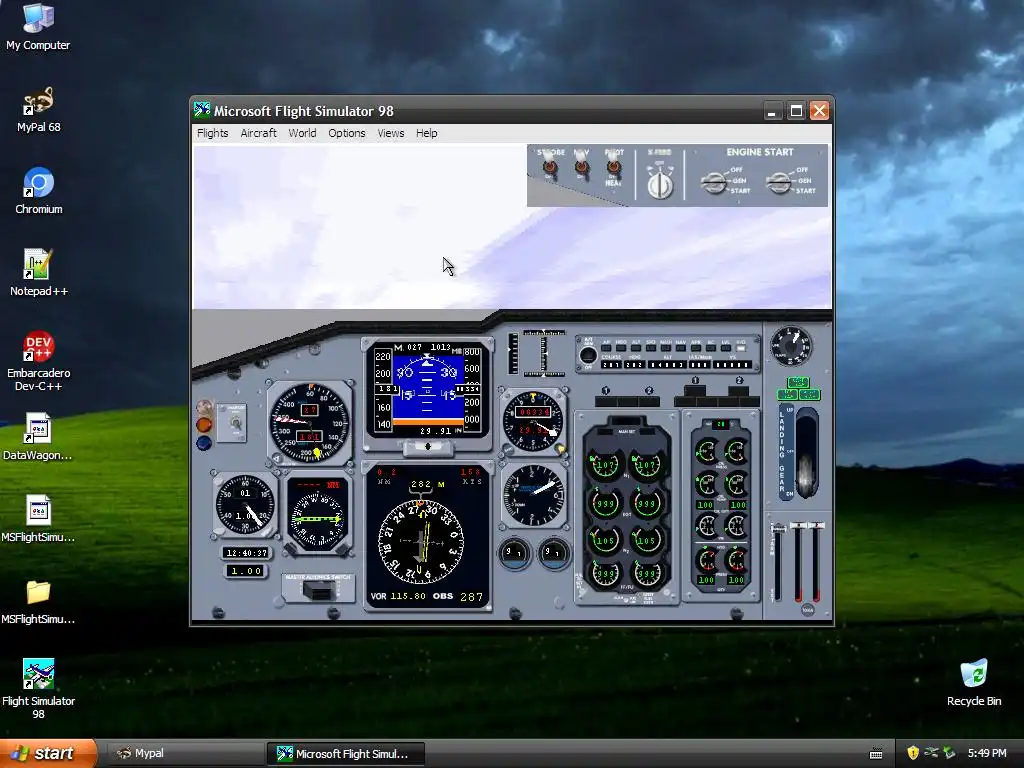
Task: Toggle the autopilot A/T ARM knob
Action: pyautogui.click(x=588, y=355)
